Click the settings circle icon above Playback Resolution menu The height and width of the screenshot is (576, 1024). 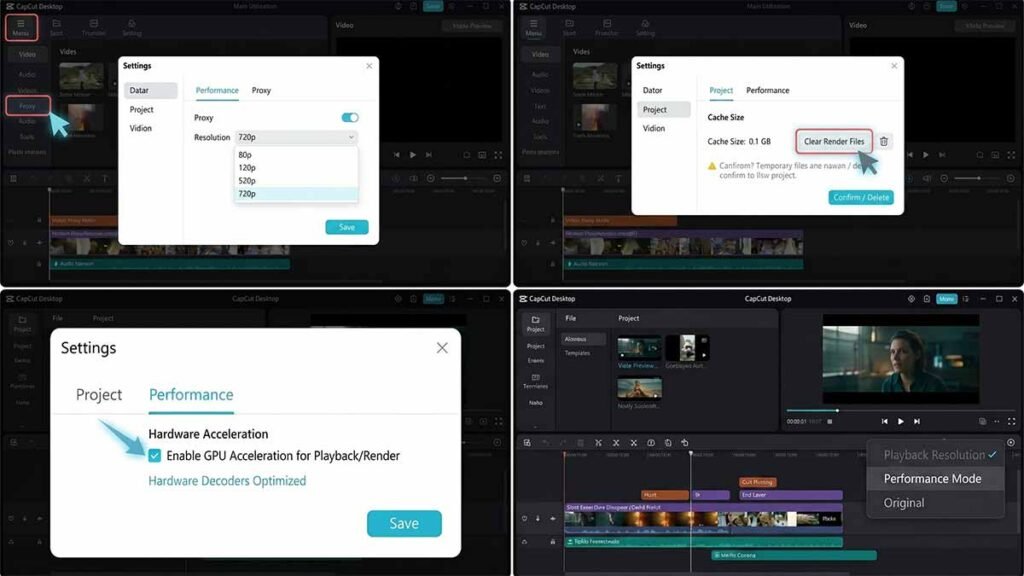[1011, 442]
